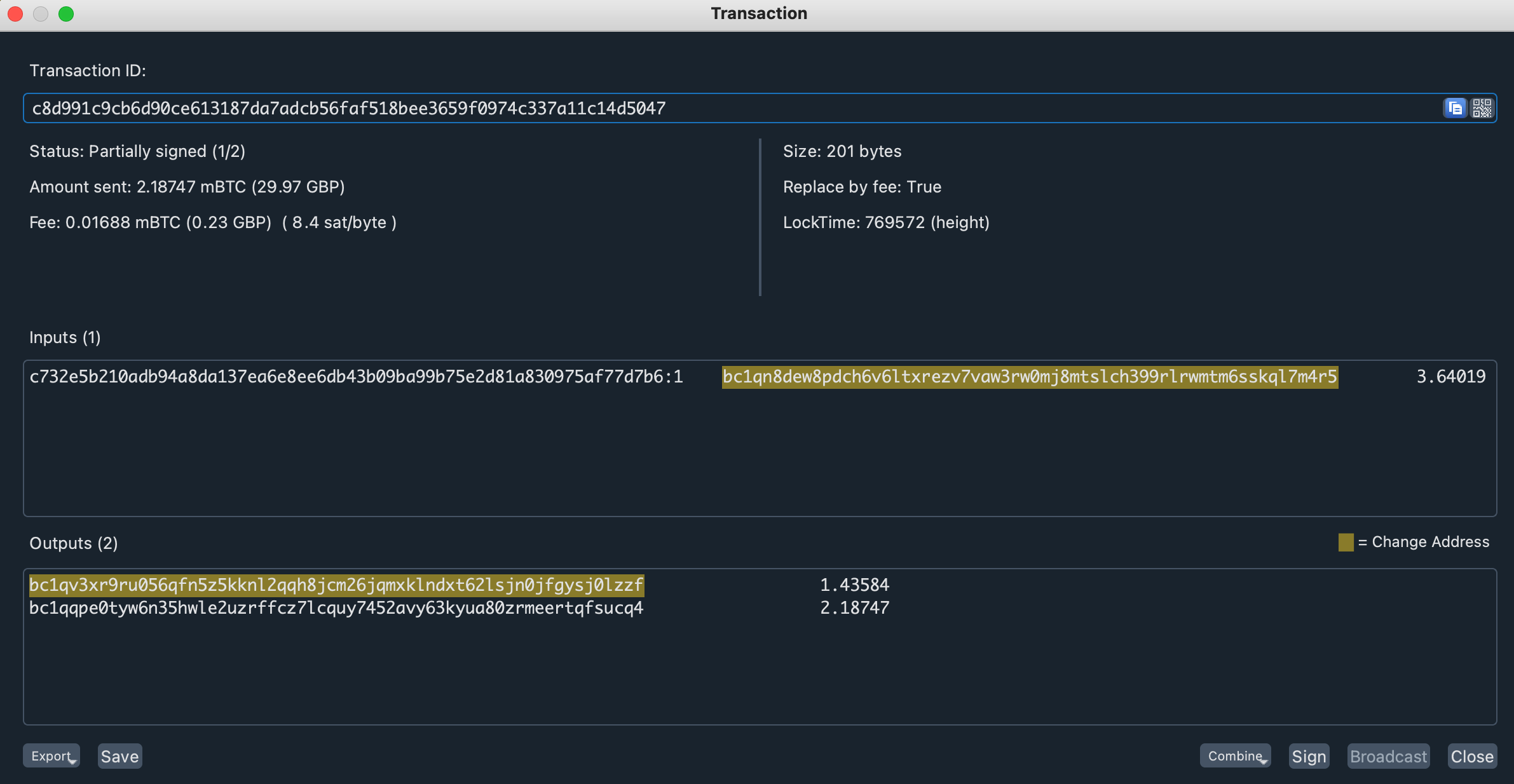Click the red window close button
Image resolution: width=1514 pixels, height=784 pixels.
tap(15, 13)
